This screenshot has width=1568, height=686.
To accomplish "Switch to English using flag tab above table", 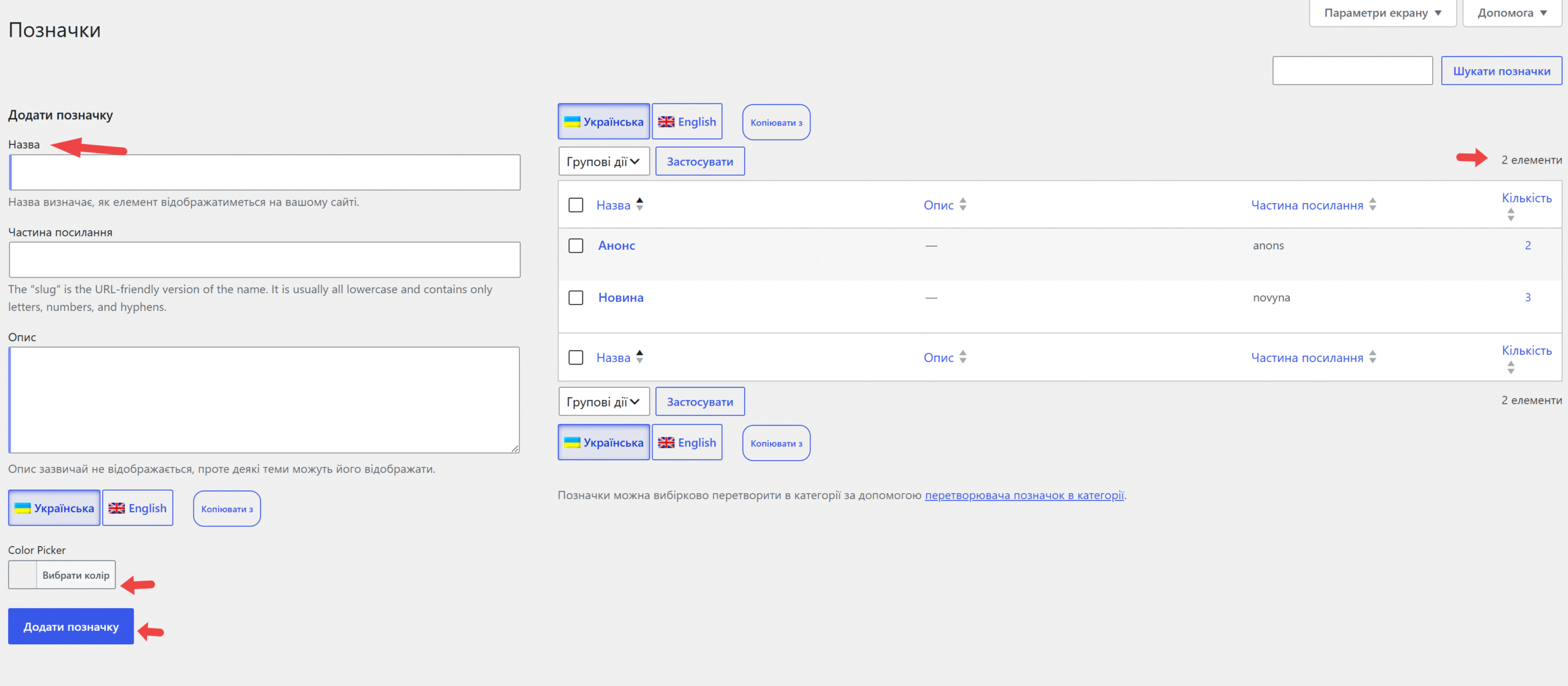I will (687, 121).
